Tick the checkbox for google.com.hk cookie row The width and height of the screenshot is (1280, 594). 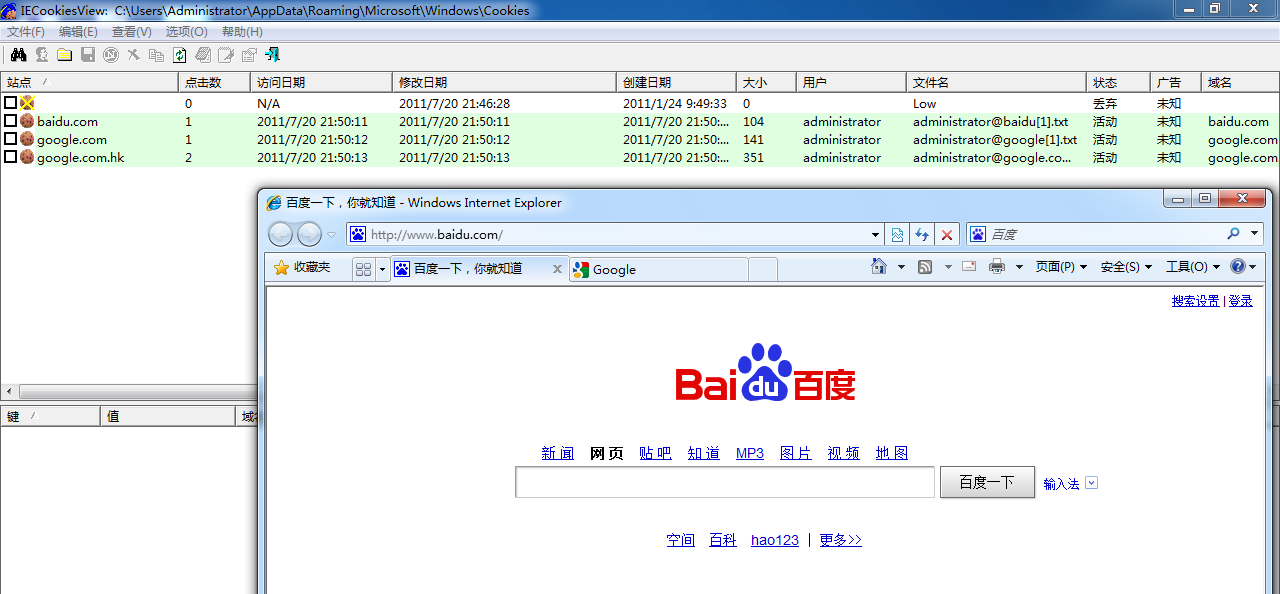pyautogui.click(x=10, y=157)
